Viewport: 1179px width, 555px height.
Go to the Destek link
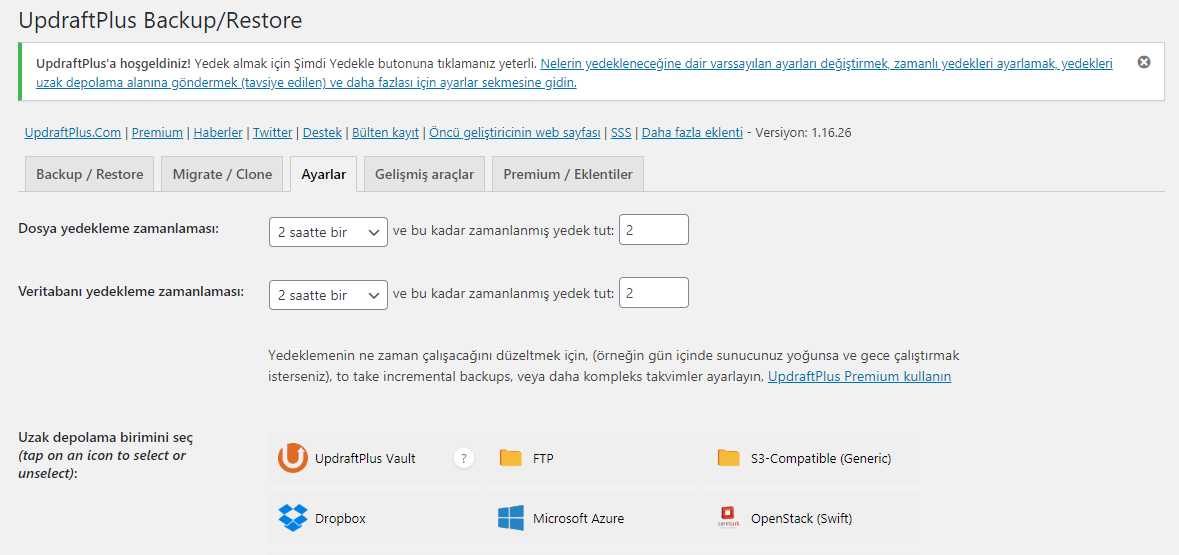[x=322, y=132]
